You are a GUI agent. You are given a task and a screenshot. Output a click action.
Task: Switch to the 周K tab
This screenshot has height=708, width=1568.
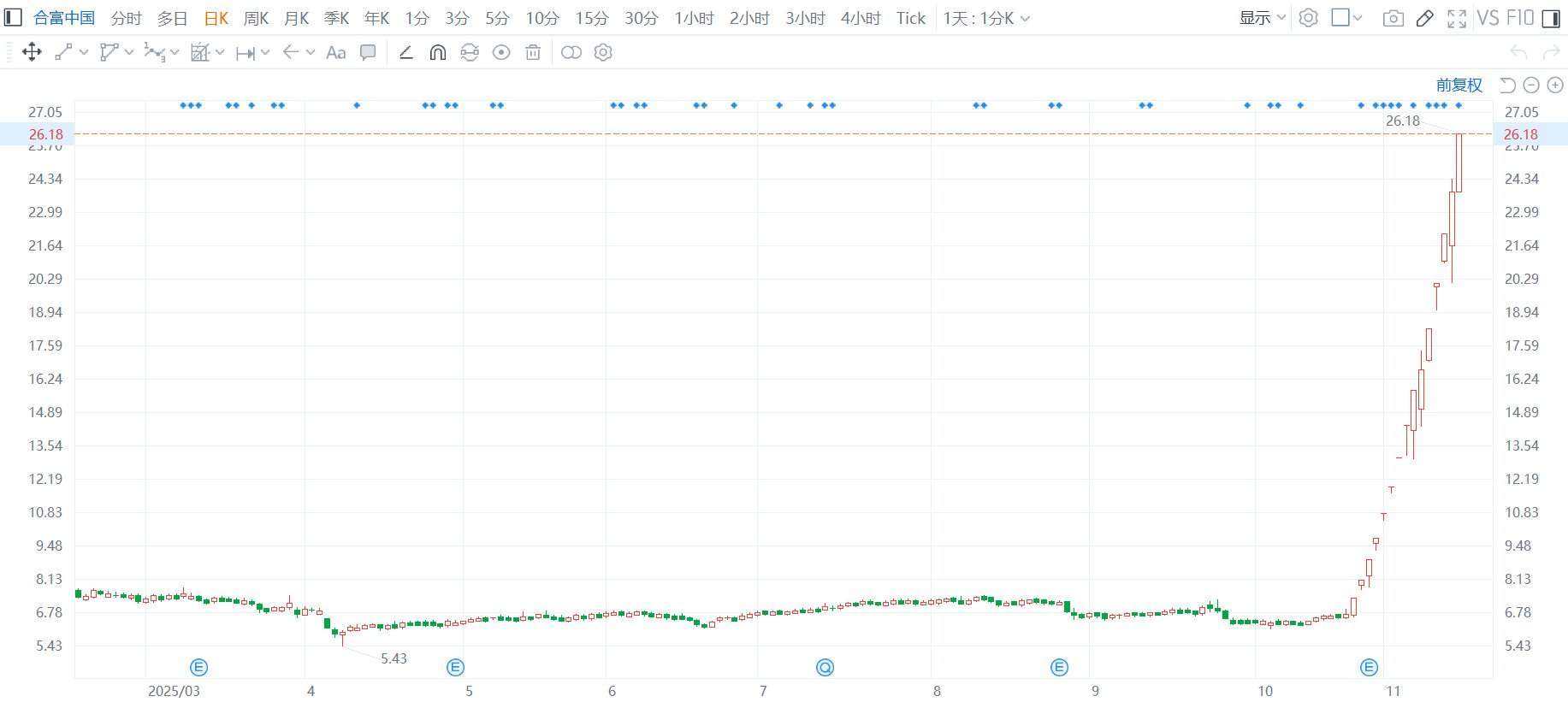[x=256, y=18]
